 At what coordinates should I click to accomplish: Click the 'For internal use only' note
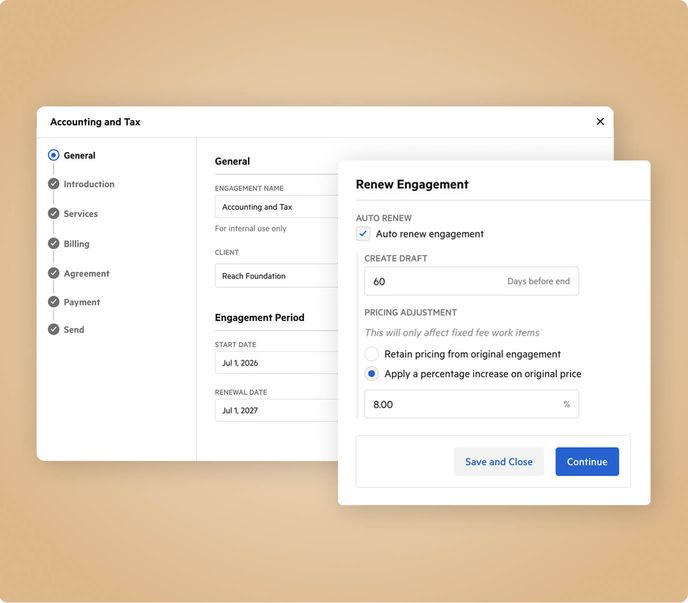pos(251,228)
